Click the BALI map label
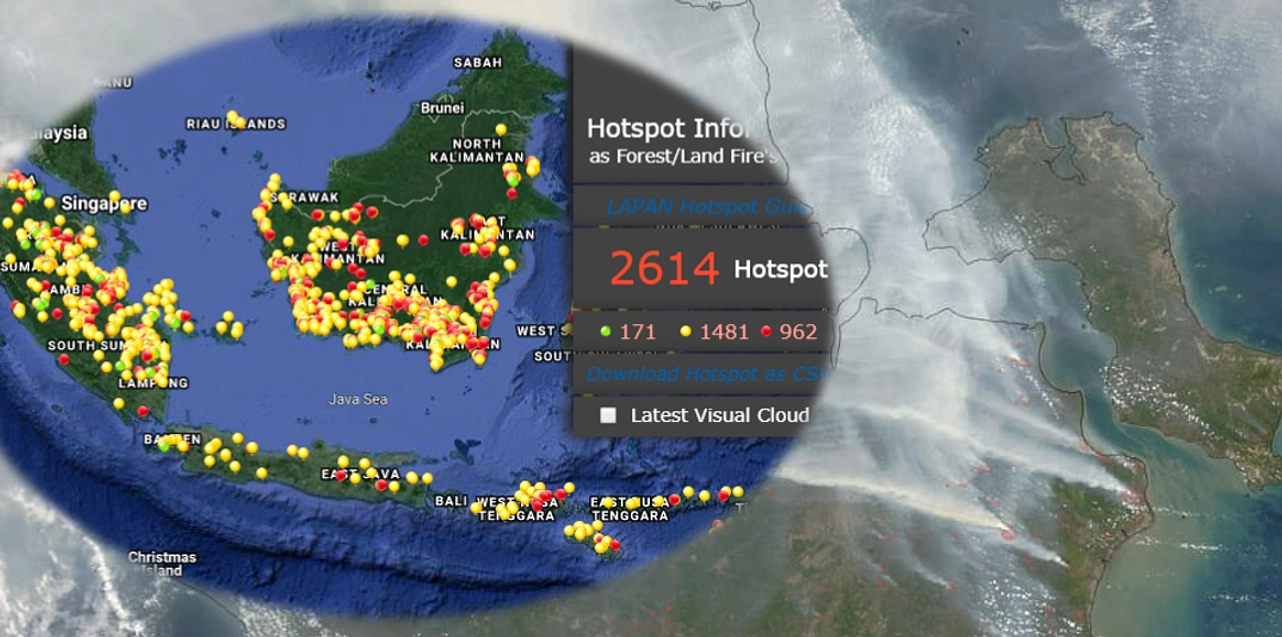1282x637 pixels. pos(450,500)
